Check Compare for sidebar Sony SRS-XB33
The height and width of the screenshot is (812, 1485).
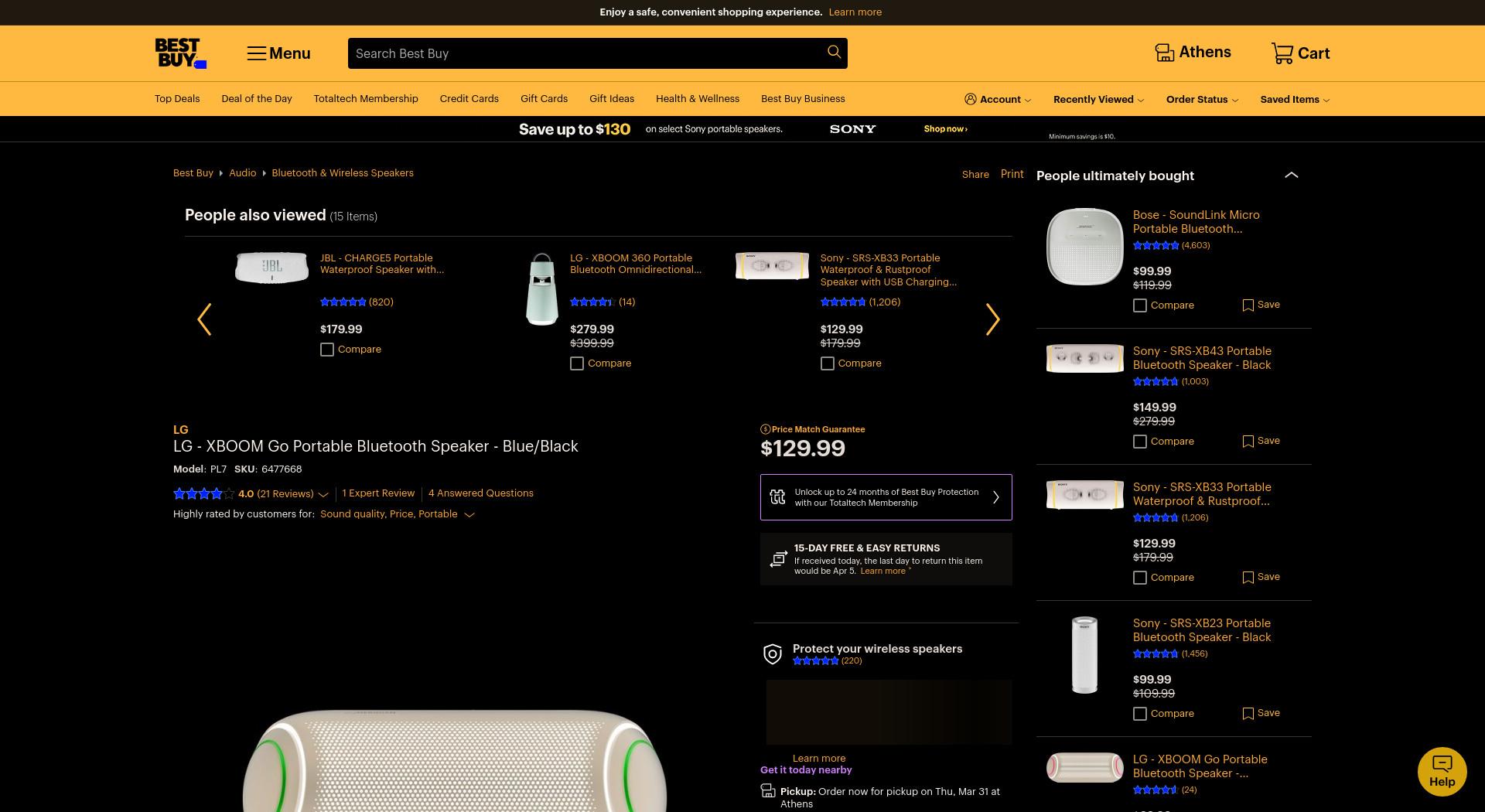1140,578
